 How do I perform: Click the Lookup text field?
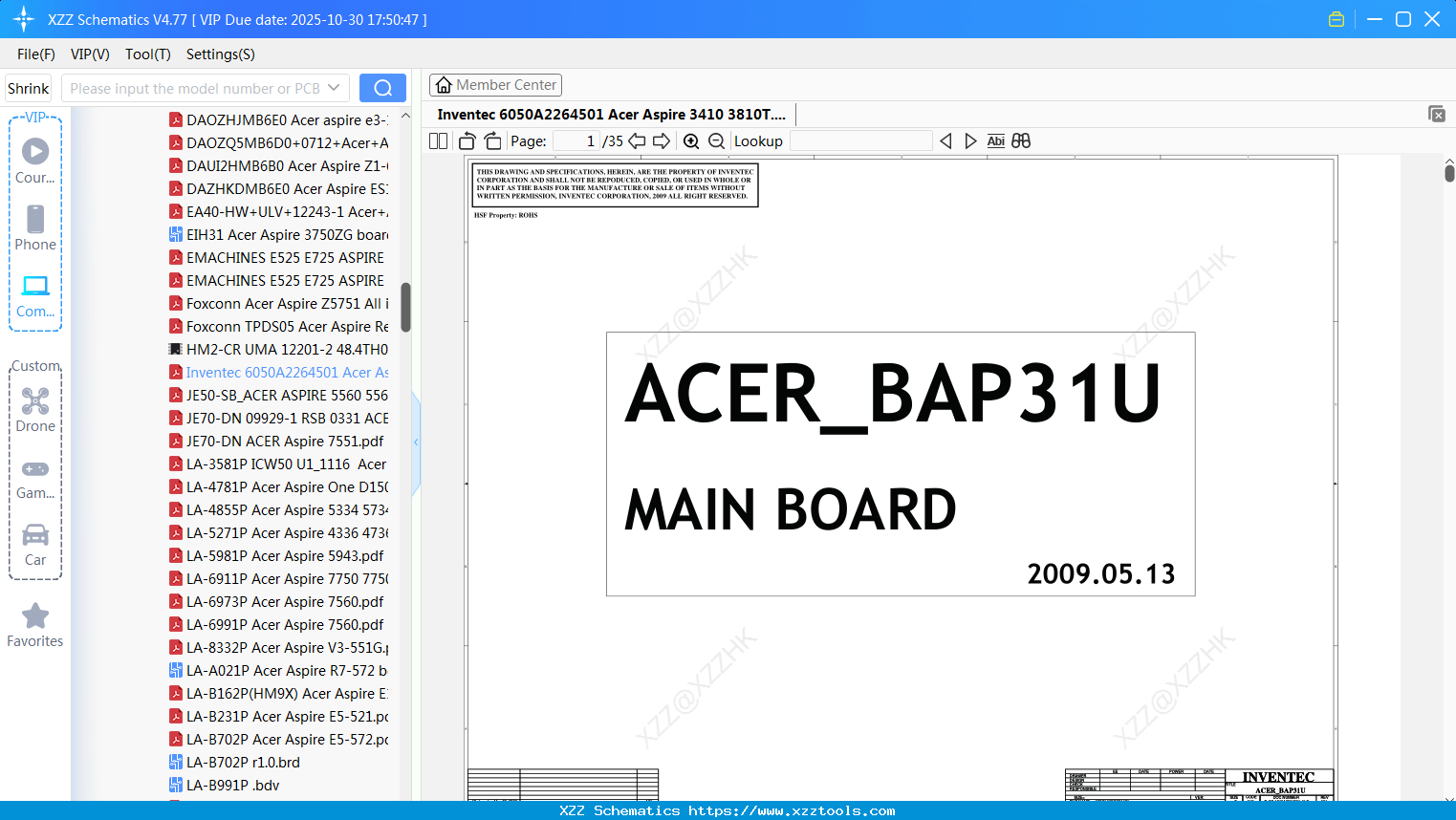click(x=860, y=141)
